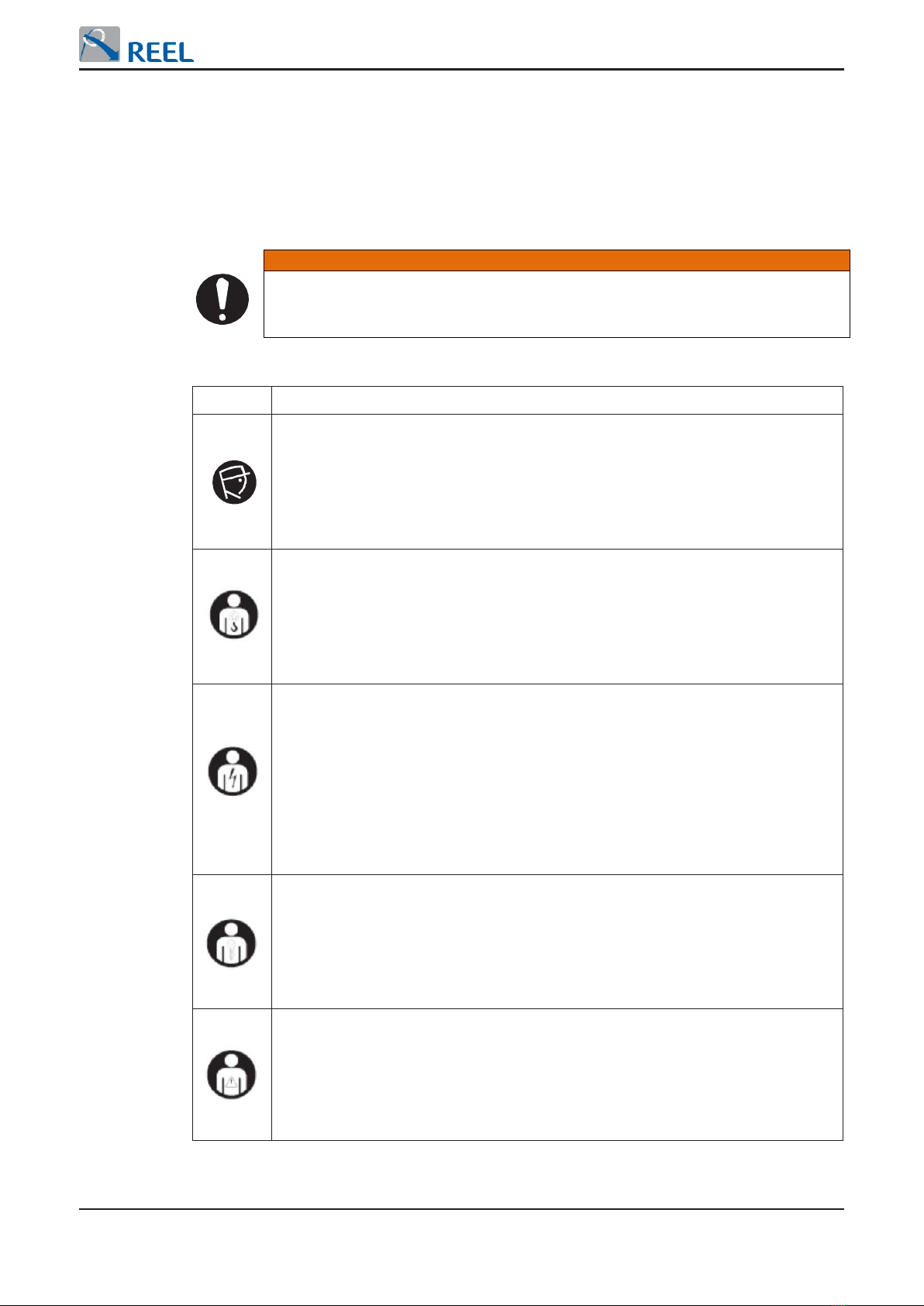The image size is (924, 1306).
Task: Click the orange warning header bar
Action: point(557,260)
